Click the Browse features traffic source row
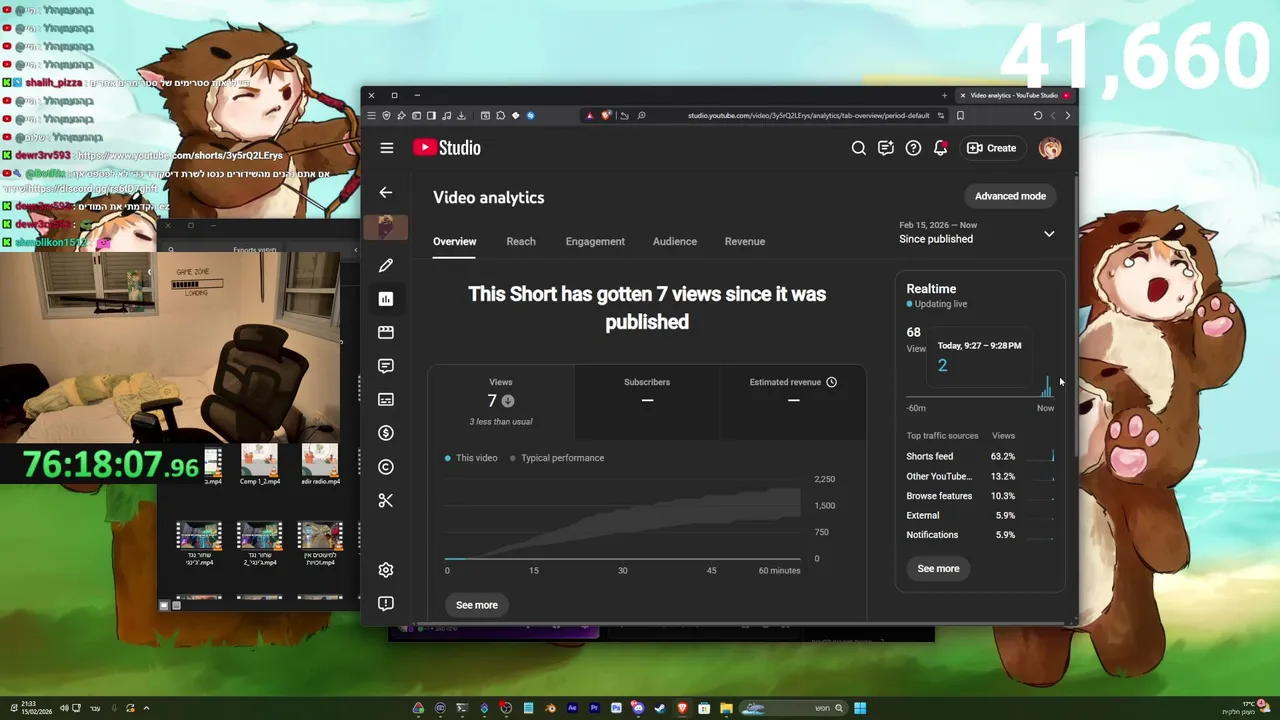1280x720 pixels. tap(980, 496)
